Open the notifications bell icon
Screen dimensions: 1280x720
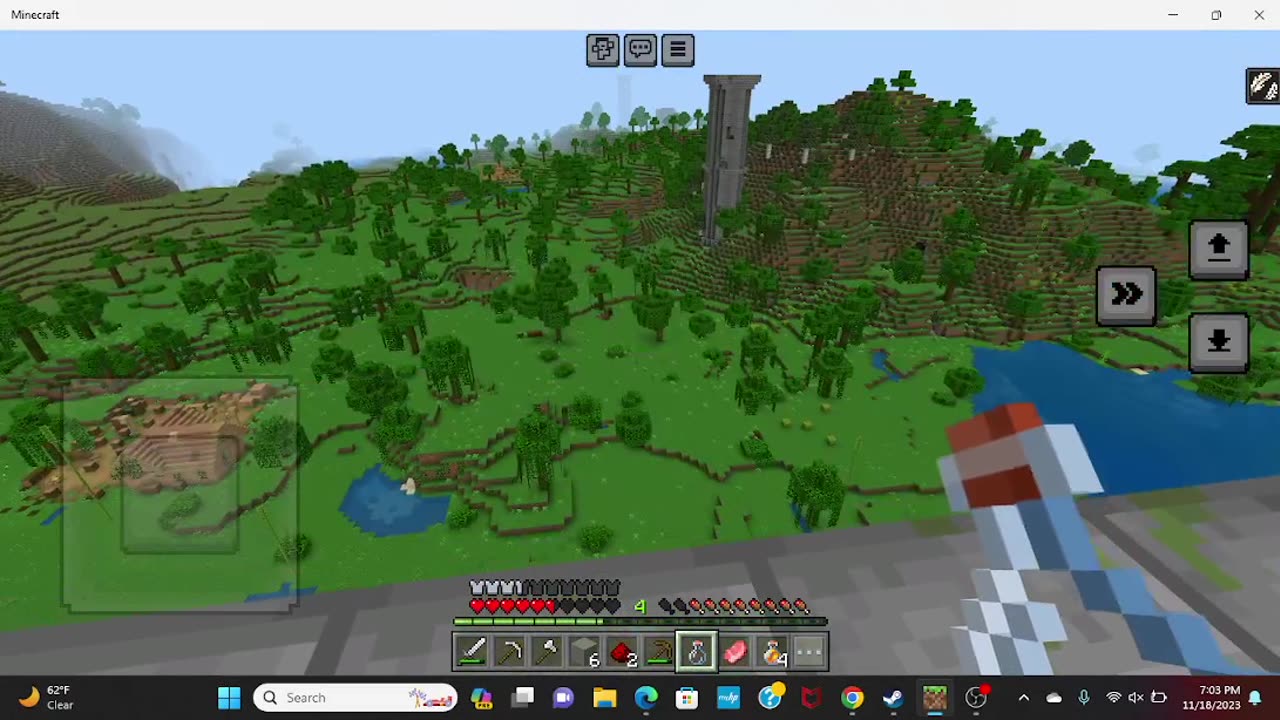[x=1255, y=698]
